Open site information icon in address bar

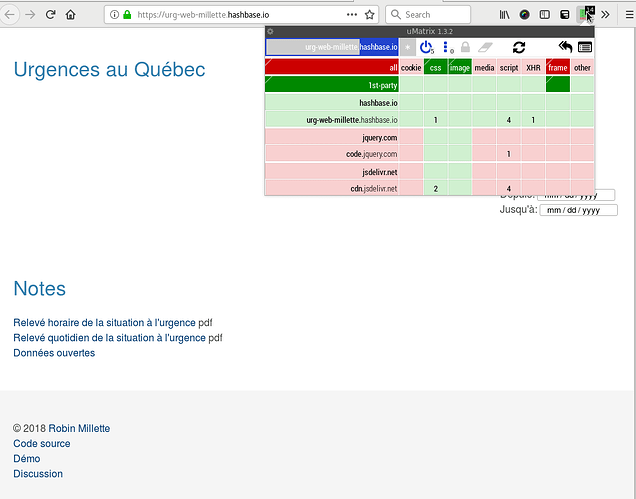115,15
